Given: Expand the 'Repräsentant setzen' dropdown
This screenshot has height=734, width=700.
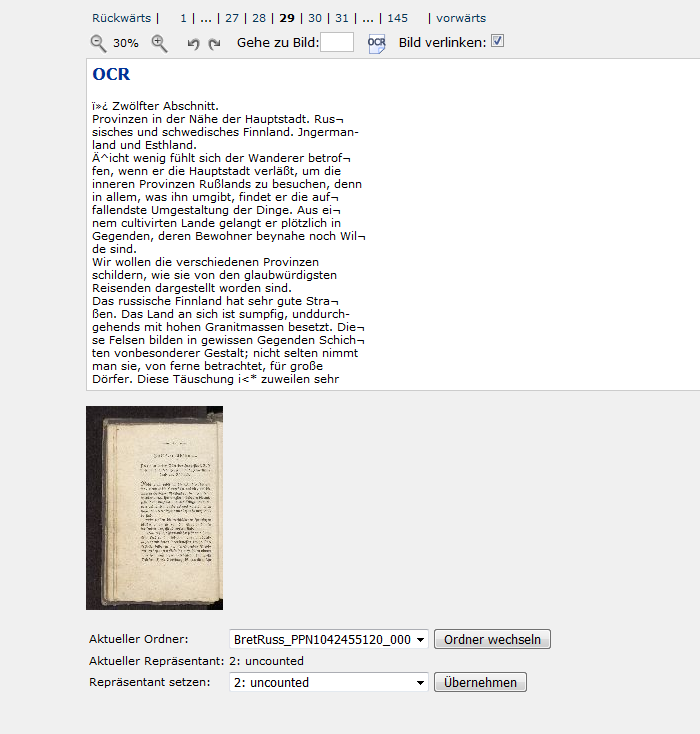Looking at the screenshot, I should (x=328, y=682).
